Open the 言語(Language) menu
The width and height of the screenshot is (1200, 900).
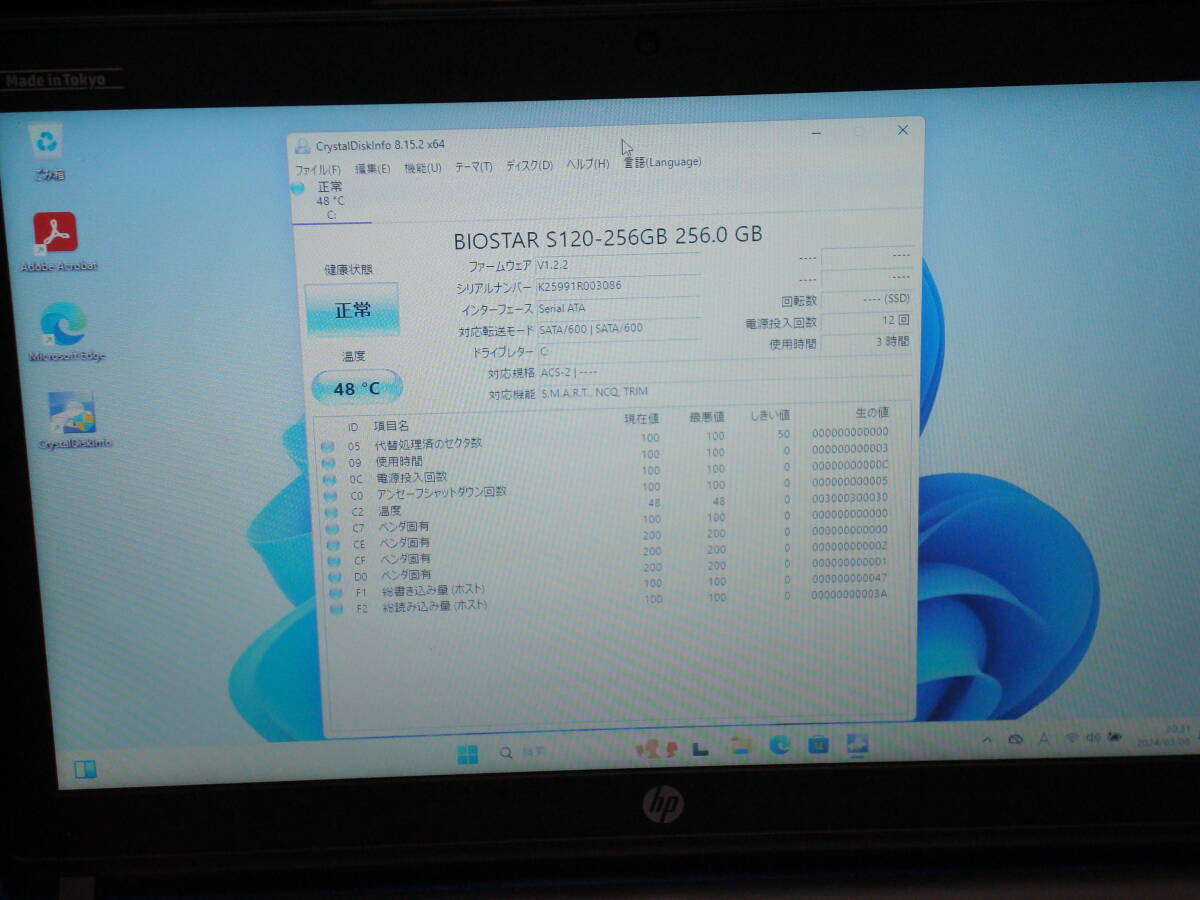pos(662,162)
